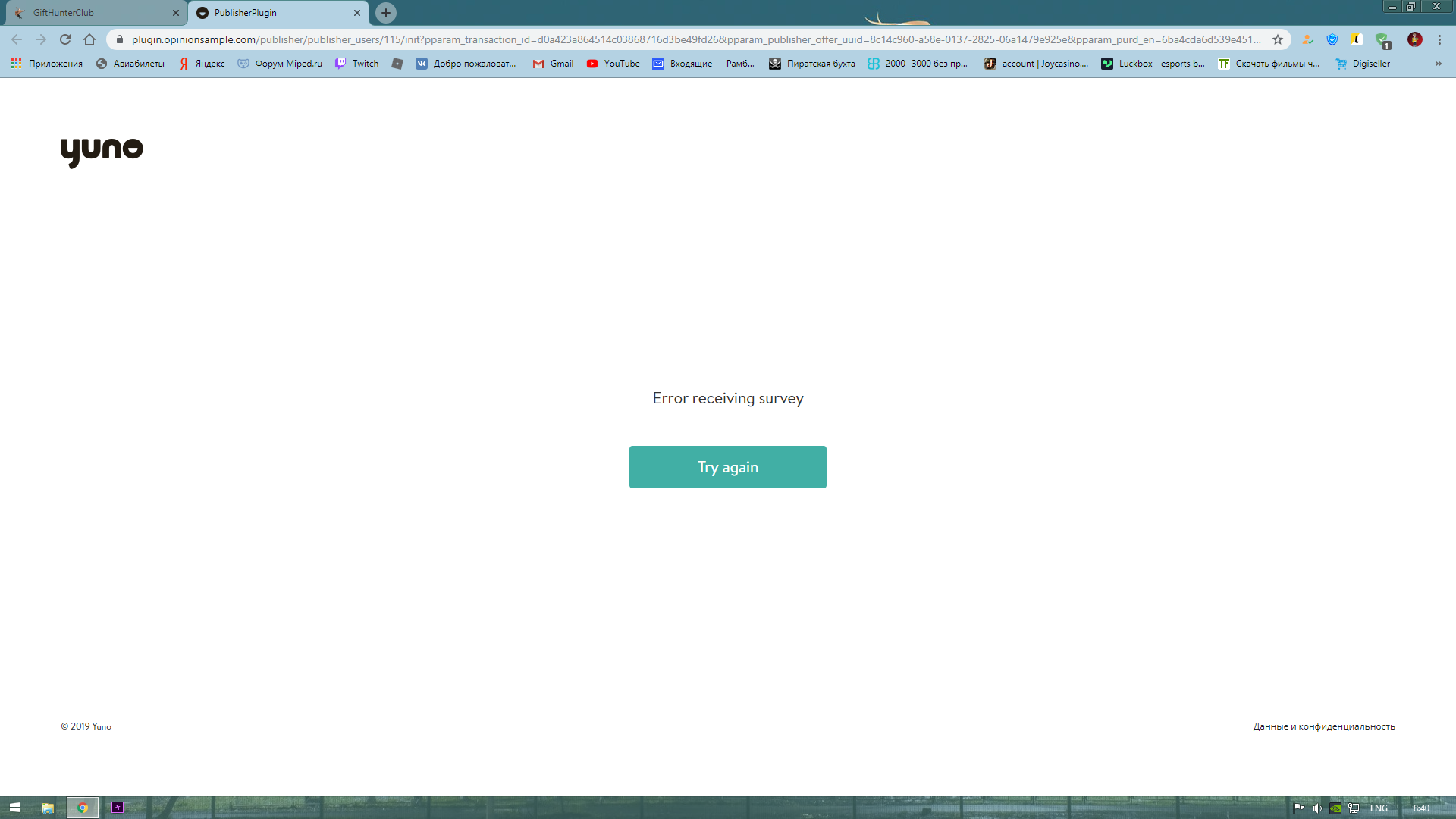The image size is (1456, 819).
Task: Click the blue shield extension icon
Action: click(x=1332, y=39)
